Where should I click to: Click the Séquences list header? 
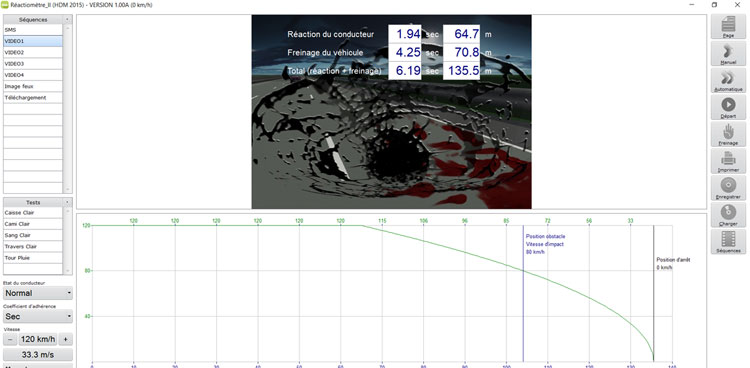pyautogui.click(x=33, y=20)
